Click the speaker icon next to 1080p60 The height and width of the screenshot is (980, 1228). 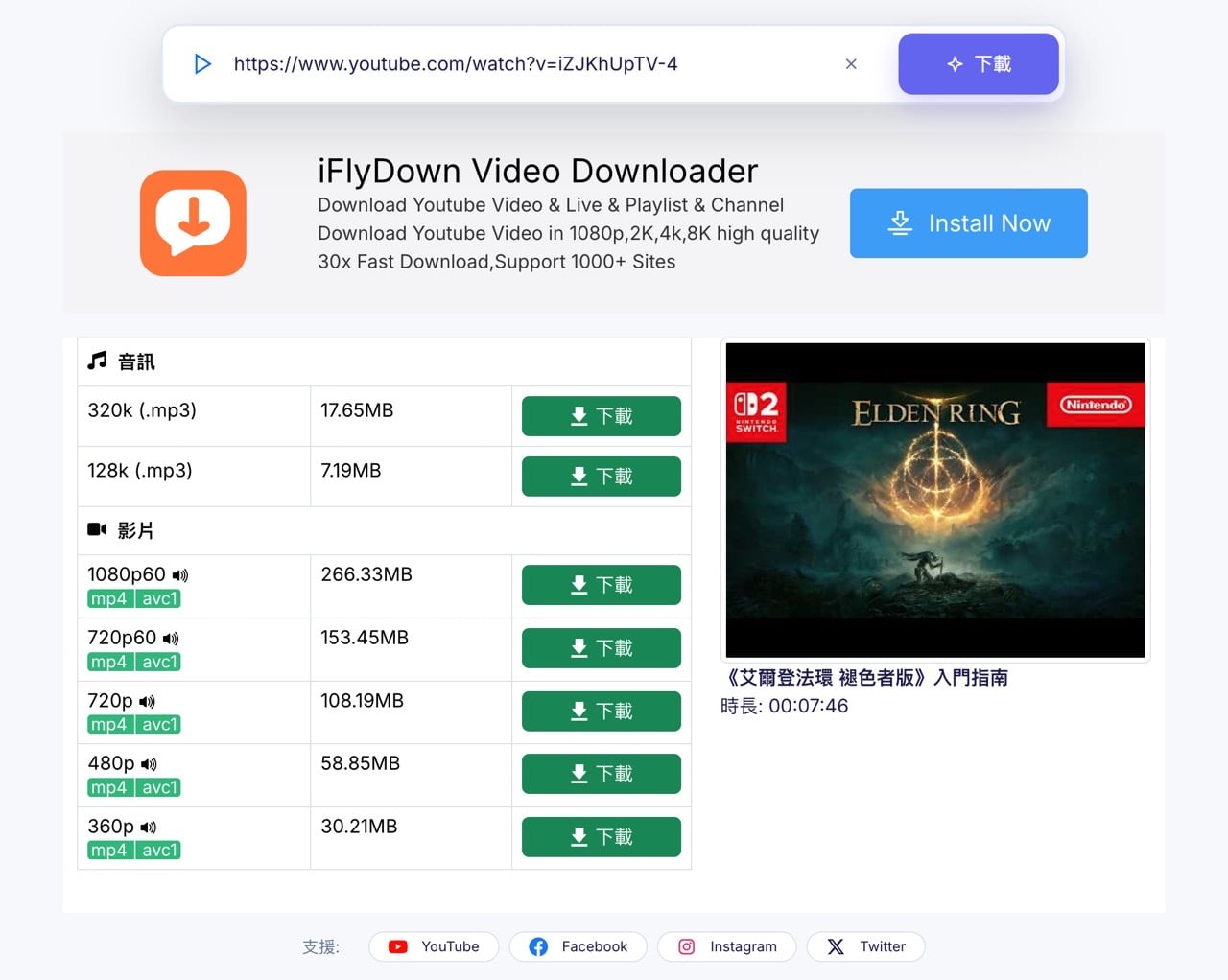[180, 575]
